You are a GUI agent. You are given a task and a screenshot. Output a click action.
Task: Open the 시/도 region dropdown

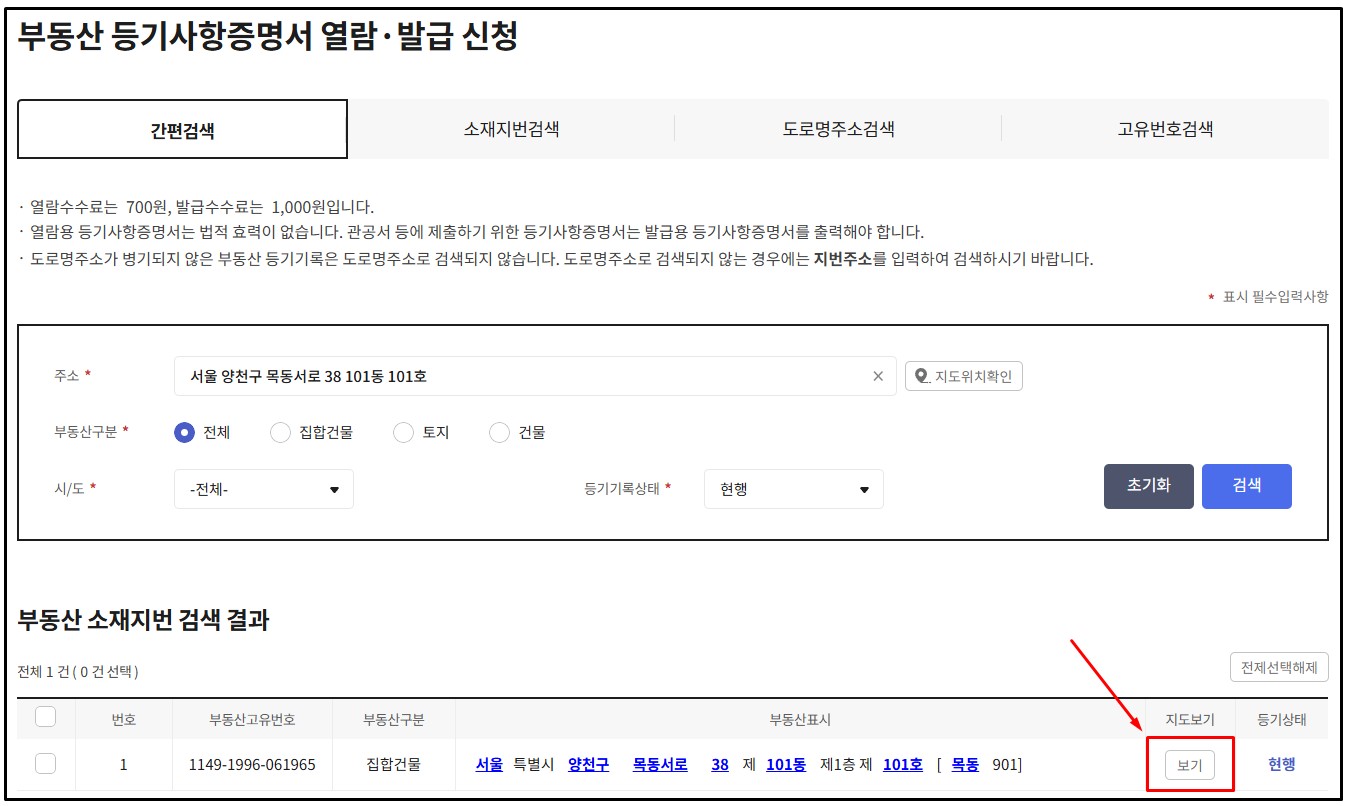263,488
